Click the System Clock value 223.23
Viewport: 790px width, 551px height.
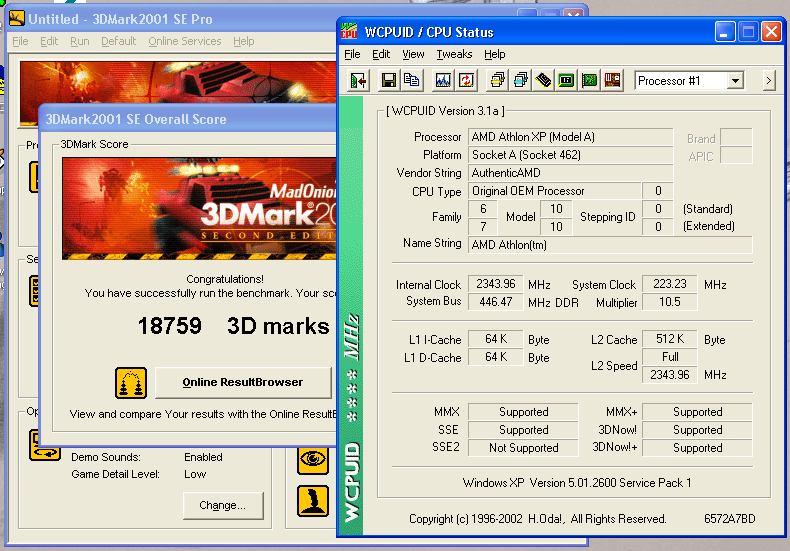(x=670, y=284)
